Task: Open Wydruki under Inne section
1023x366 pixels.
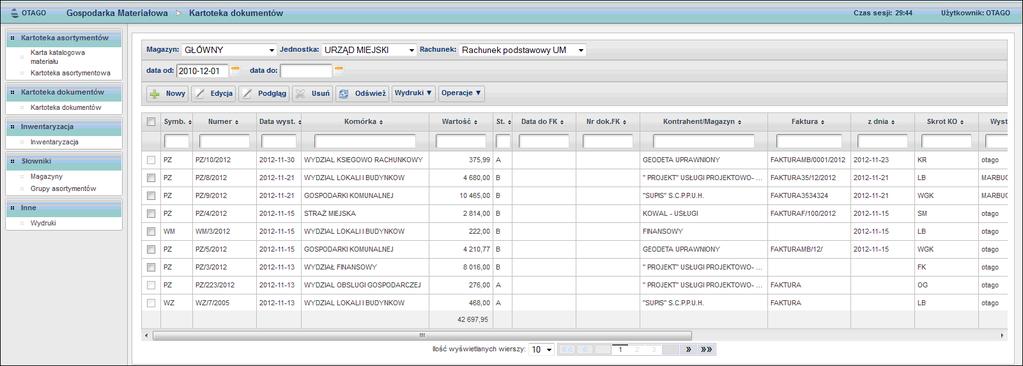Action: (43, 222)
